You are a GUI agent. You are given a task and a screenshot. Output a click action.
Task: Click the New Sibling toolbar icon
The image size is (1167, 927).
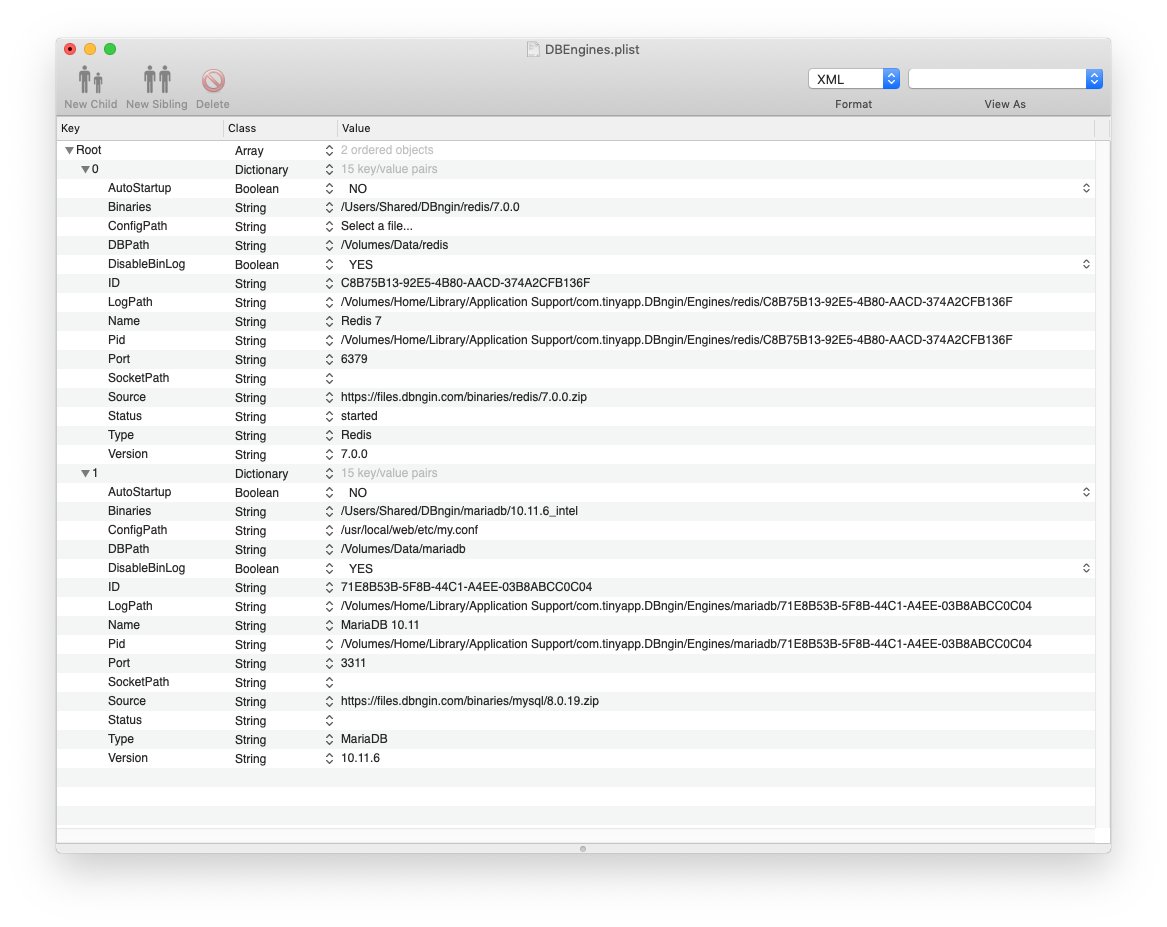coord(157,80)
